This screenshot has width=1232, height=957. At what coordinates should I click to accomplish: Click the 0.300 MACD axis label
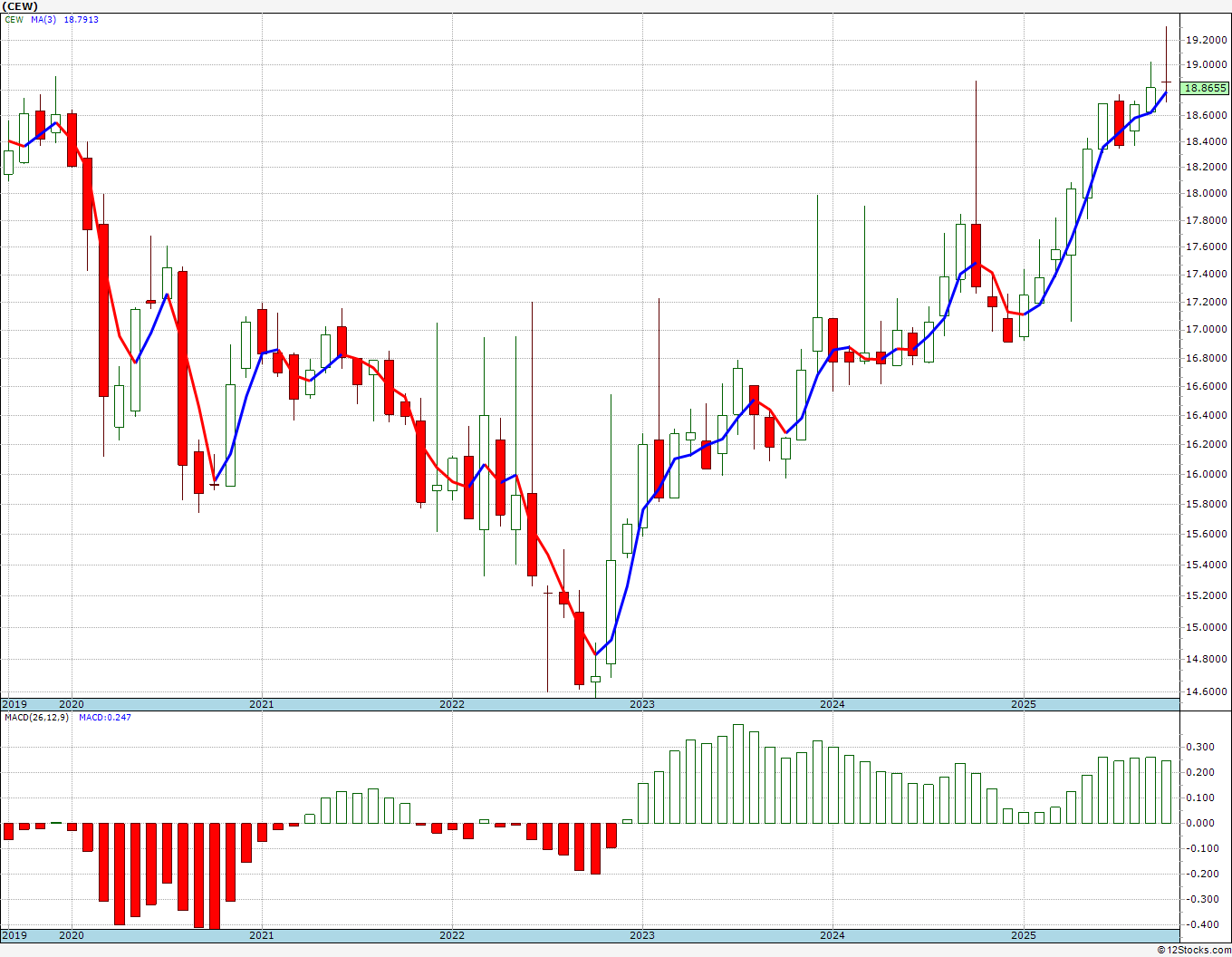(x=1201, y=747)
